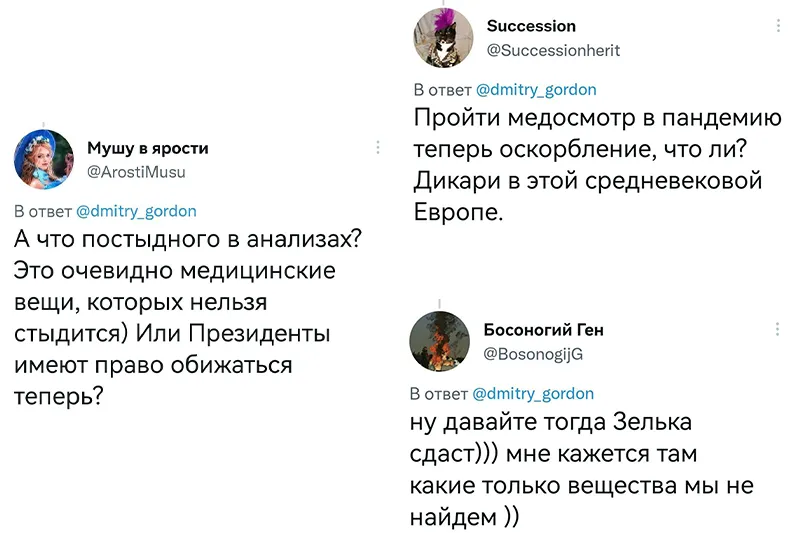Open the @ArostiMusu handle
The image size is (800, 533).
click(136, 172)
